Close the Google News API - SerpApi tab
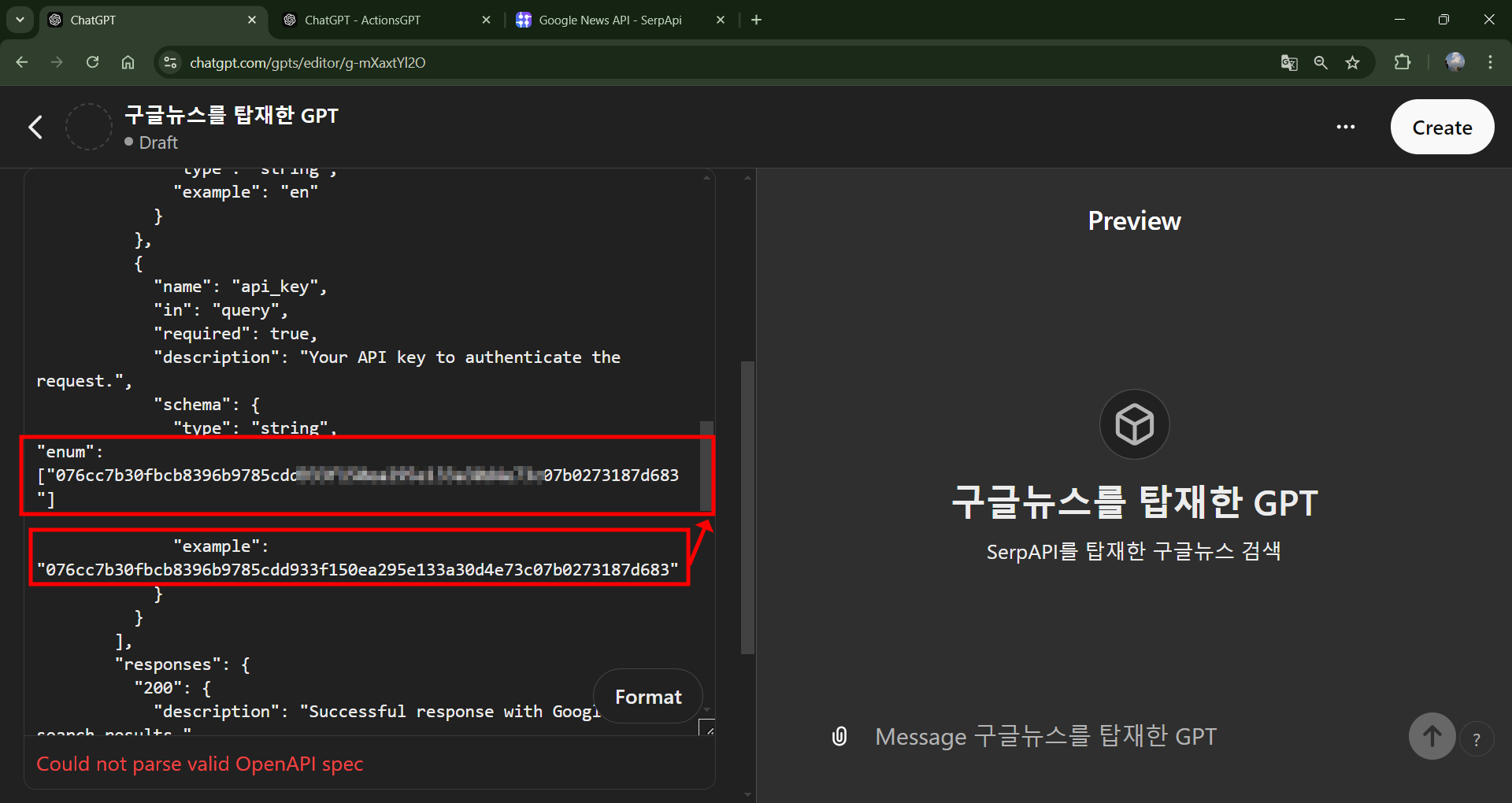 tap(721, 20)
